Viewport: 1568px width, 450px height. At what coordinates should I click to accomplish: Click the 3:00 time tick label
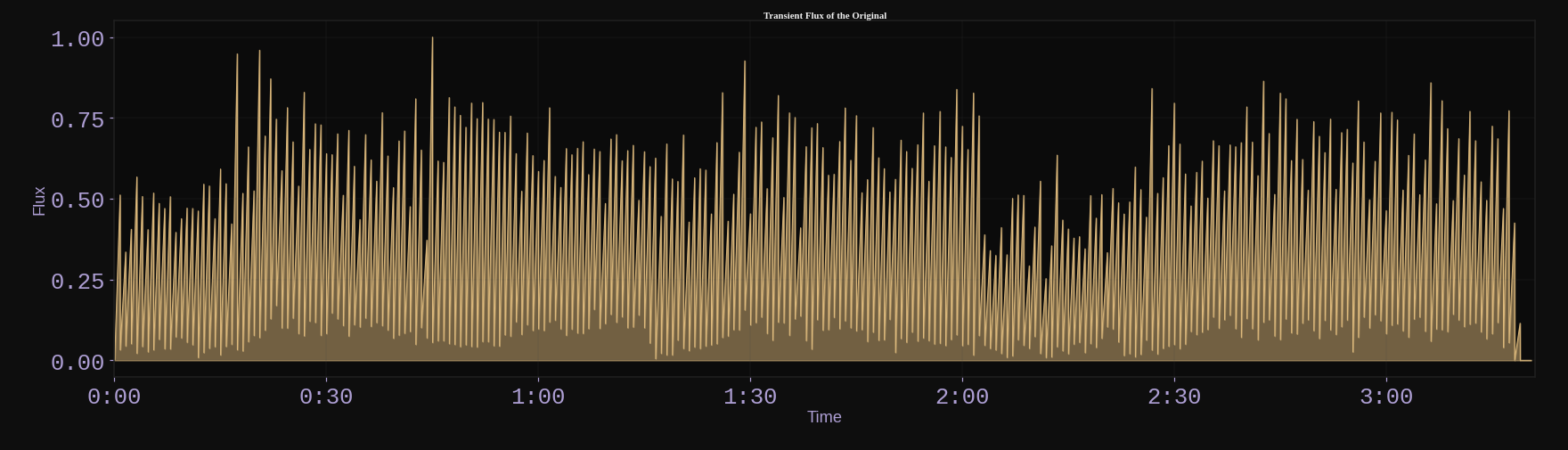(x=1386, y=397)
